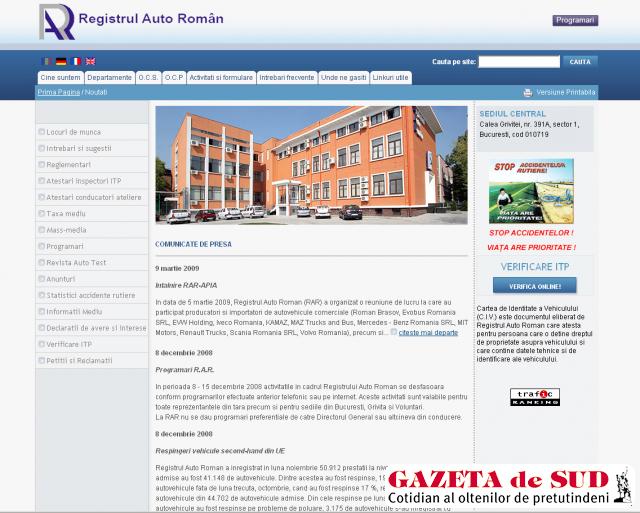Open Revista Auto Test in sidebar
640x513 pixels.
coord(92,262)
